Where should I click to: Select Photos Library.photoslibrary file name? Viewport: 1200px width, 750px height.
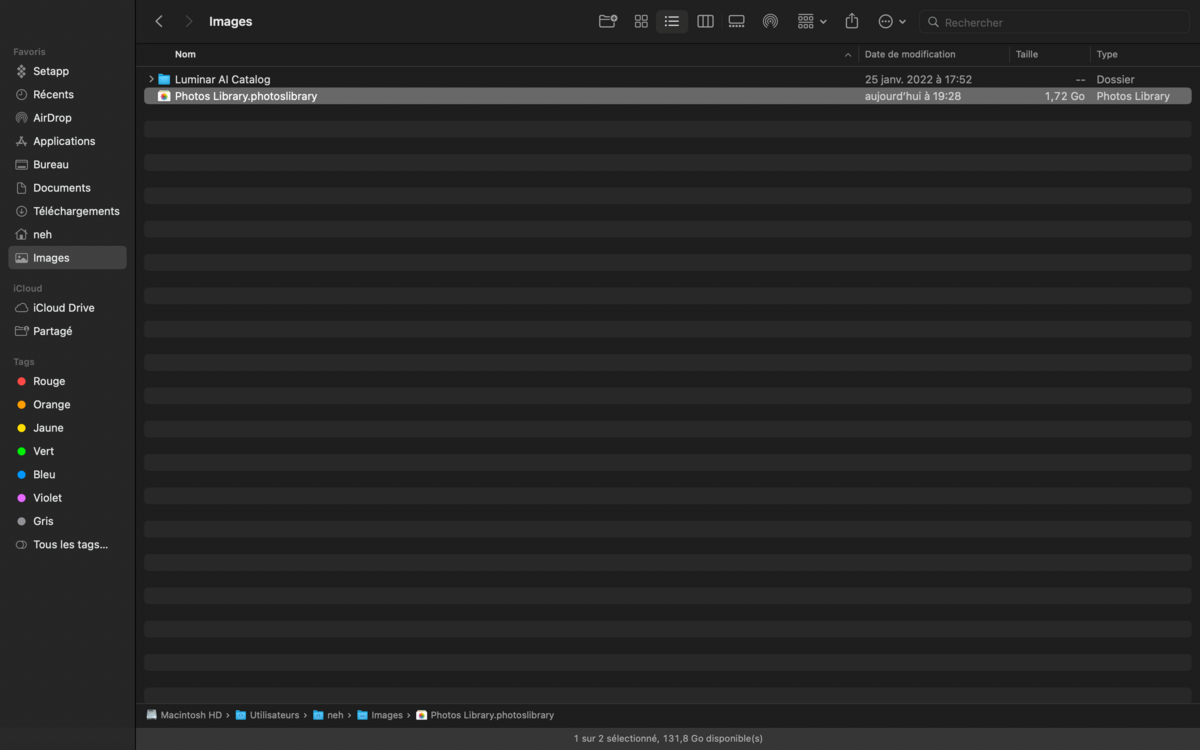[246, 96]
